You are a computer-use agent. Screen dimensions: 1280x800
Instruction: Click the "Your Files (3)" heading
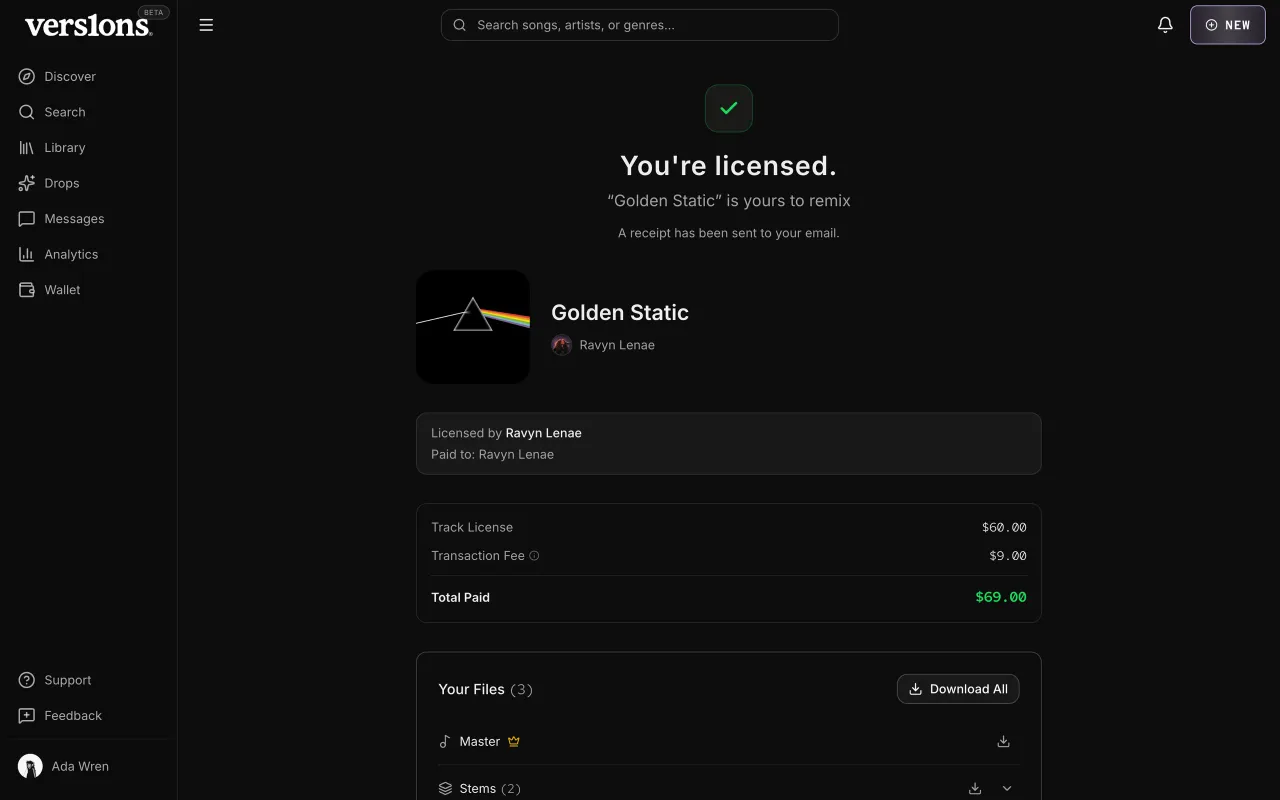point(485,689)
